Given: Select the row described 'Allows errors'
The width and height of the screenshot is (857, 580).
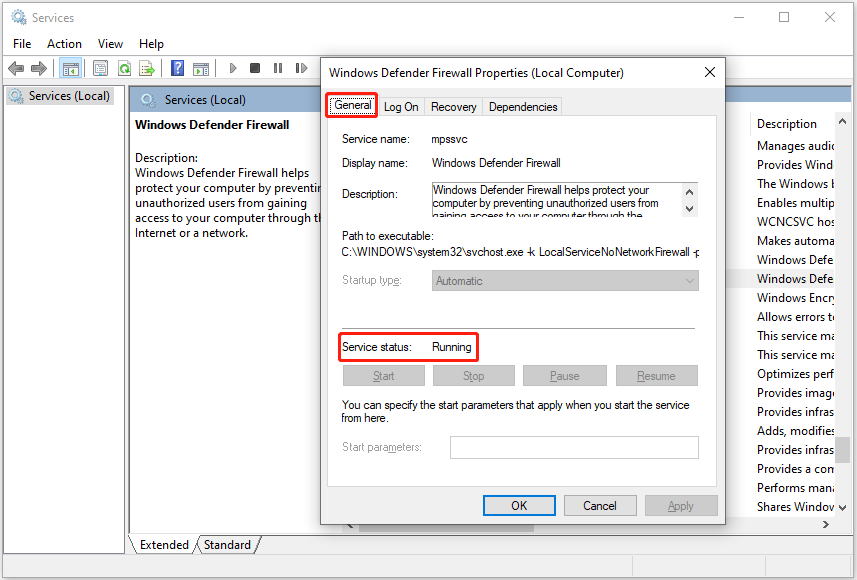Looking at the screenshot, I should (x=795, y=317).
